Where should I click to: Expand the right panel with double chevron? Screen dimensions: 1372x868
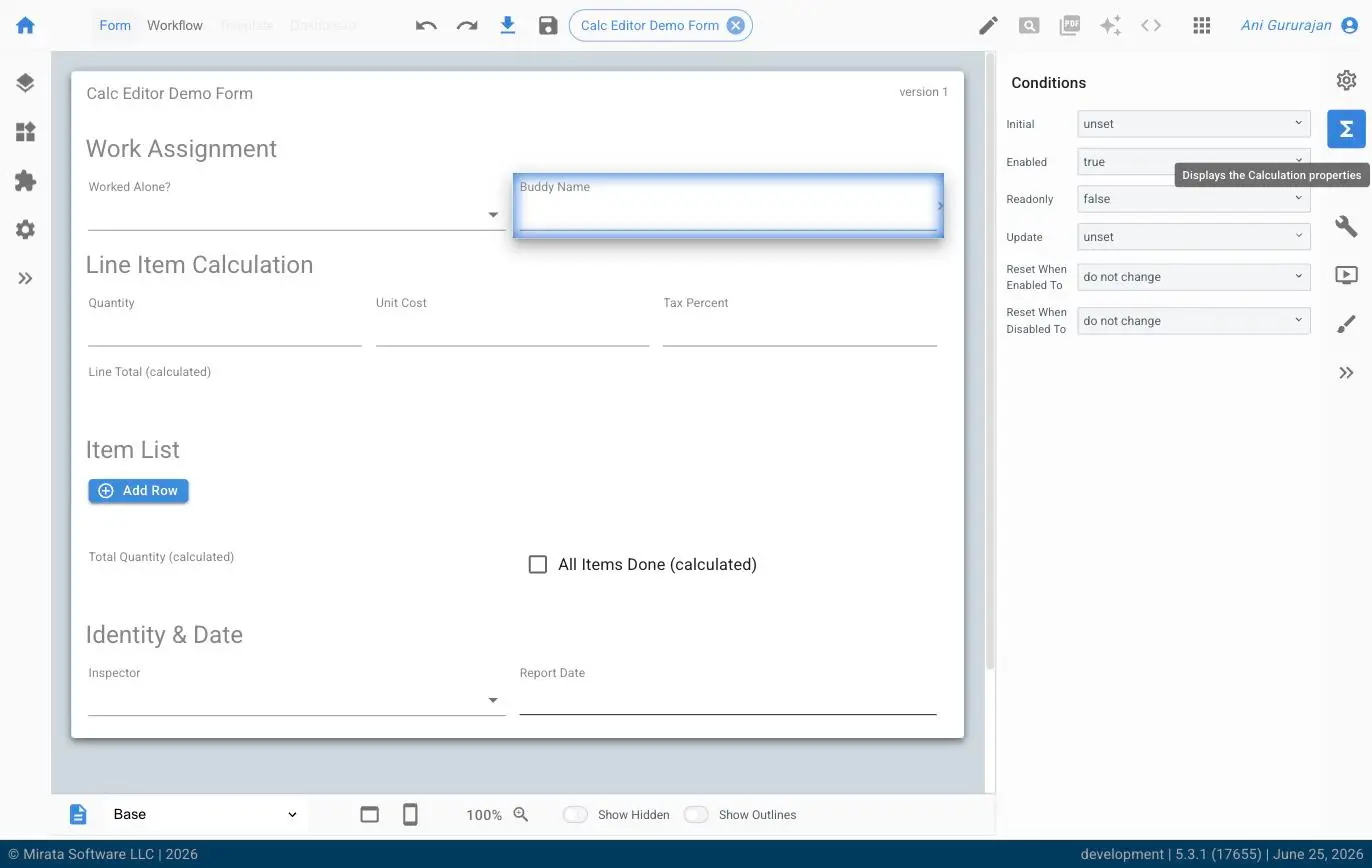click(1346, 373)
